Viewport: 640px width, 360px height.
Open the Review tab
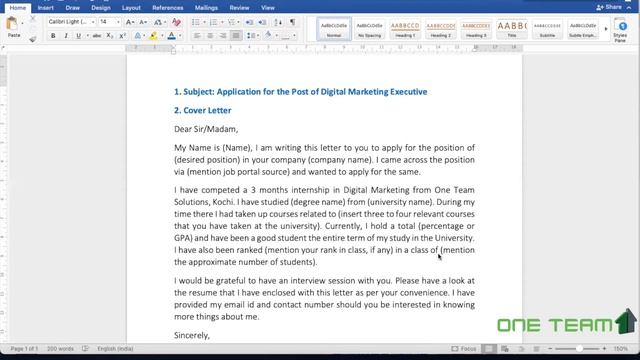coord(239,8)
